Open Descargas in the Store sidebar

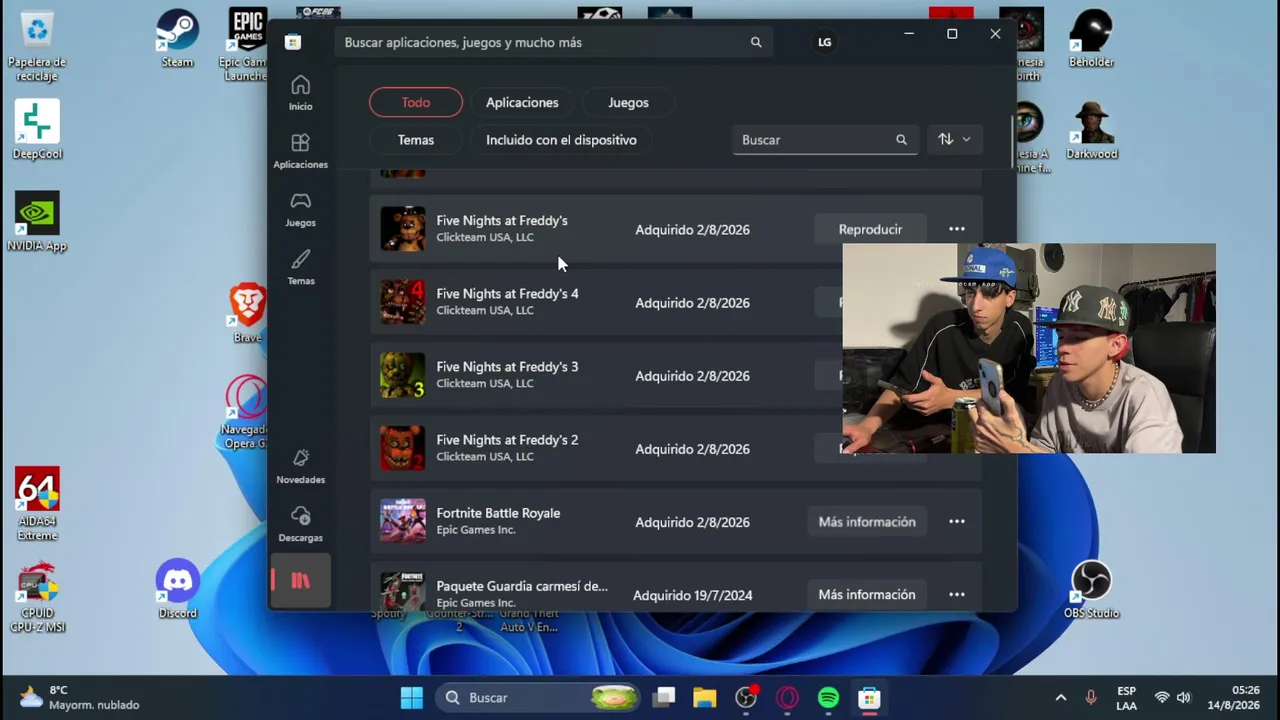[300, 524]
